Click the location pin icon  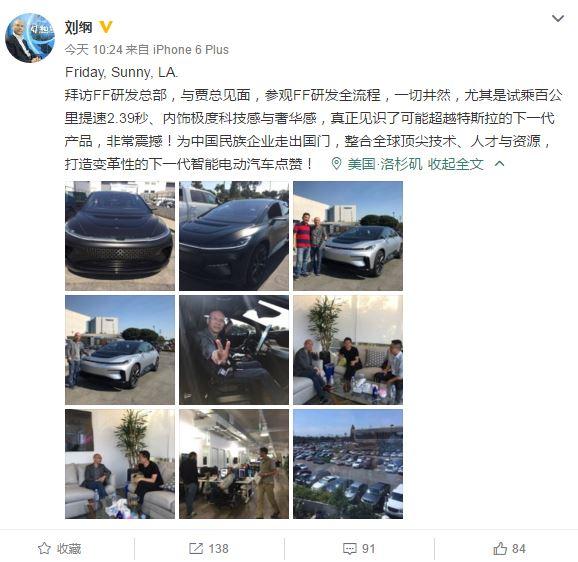pos(336,164)
